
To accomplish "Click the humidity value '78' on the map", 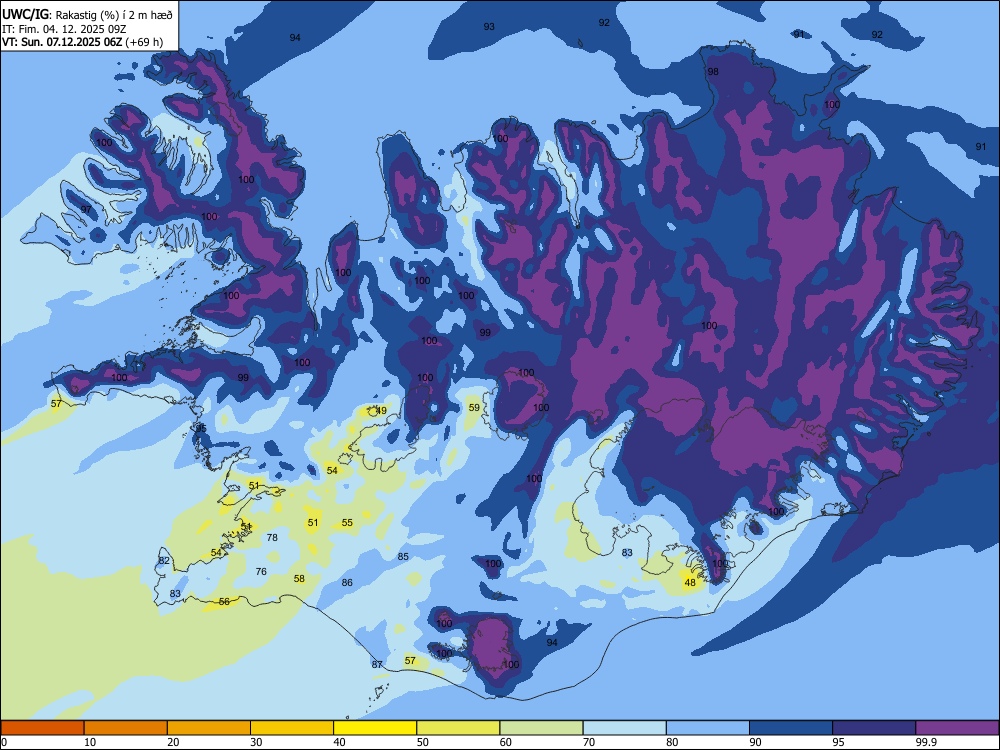I will tap(272, 538).
